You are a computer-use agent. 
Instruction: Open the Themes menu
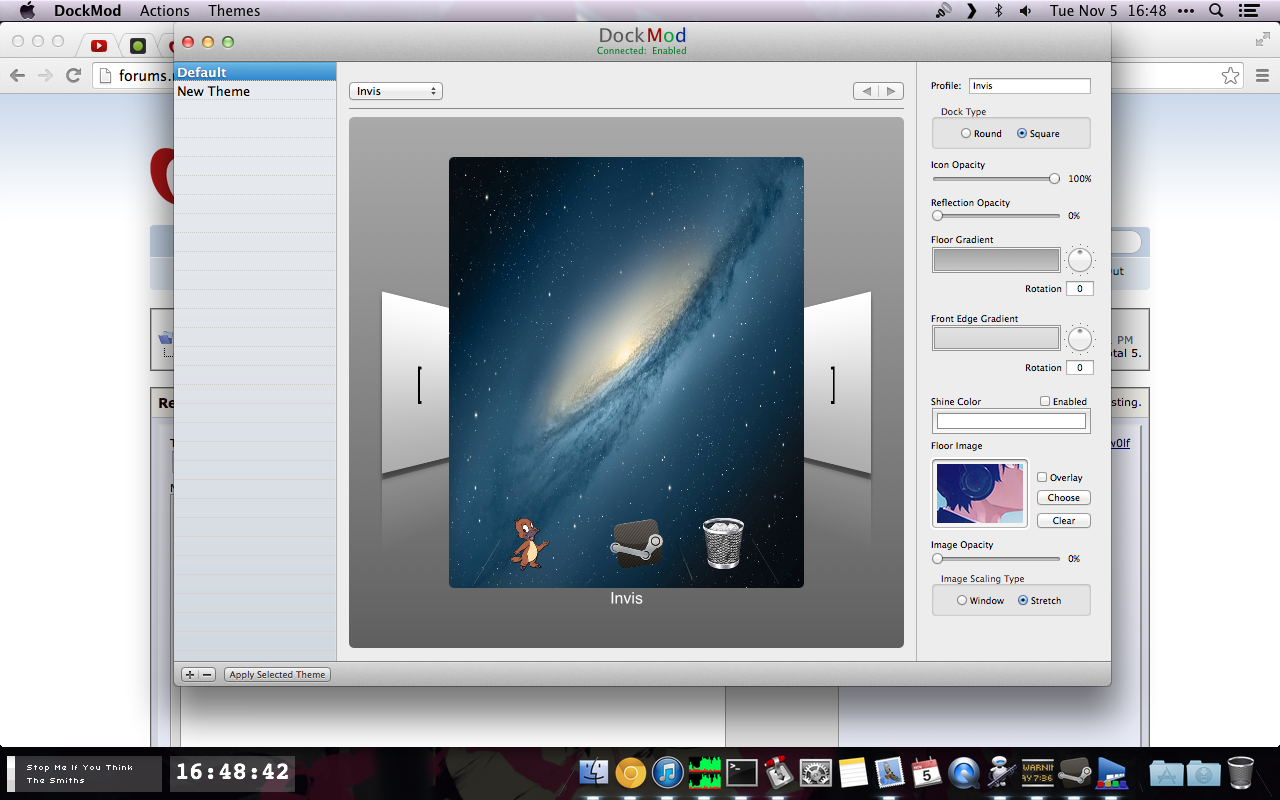234,11
